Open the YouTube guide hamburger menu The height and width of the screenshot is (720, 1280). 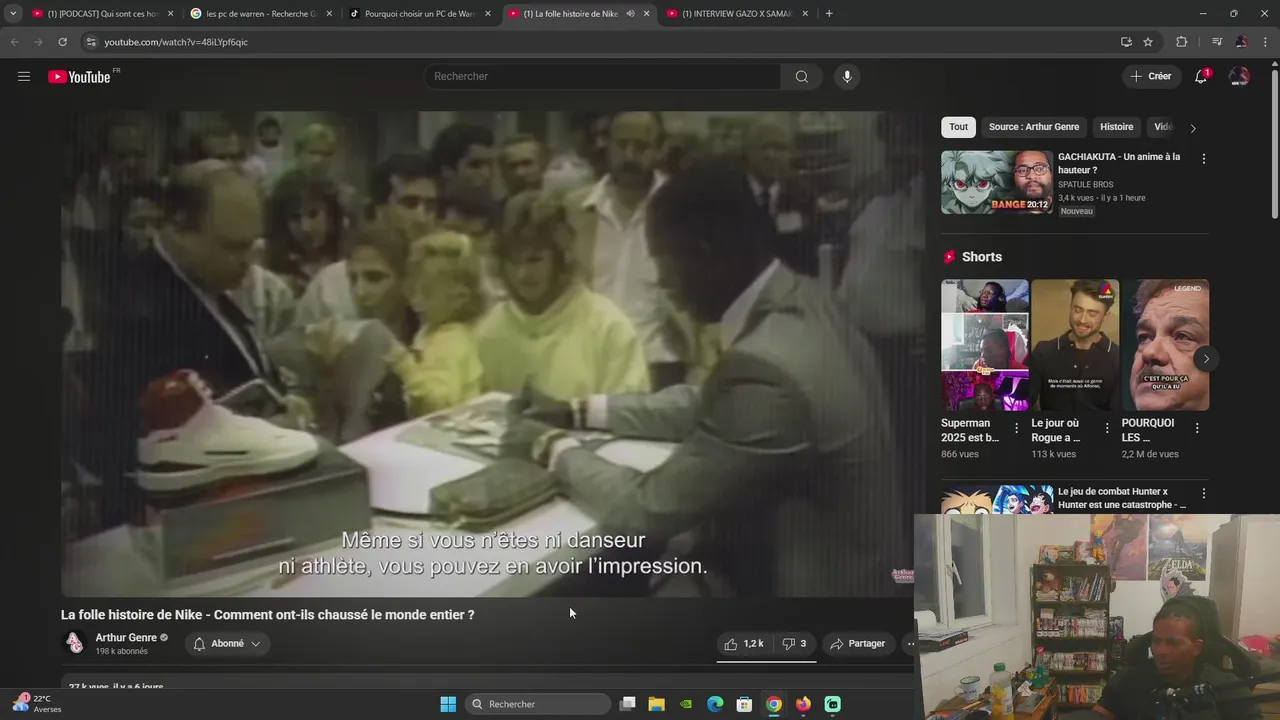pos(24,76)
